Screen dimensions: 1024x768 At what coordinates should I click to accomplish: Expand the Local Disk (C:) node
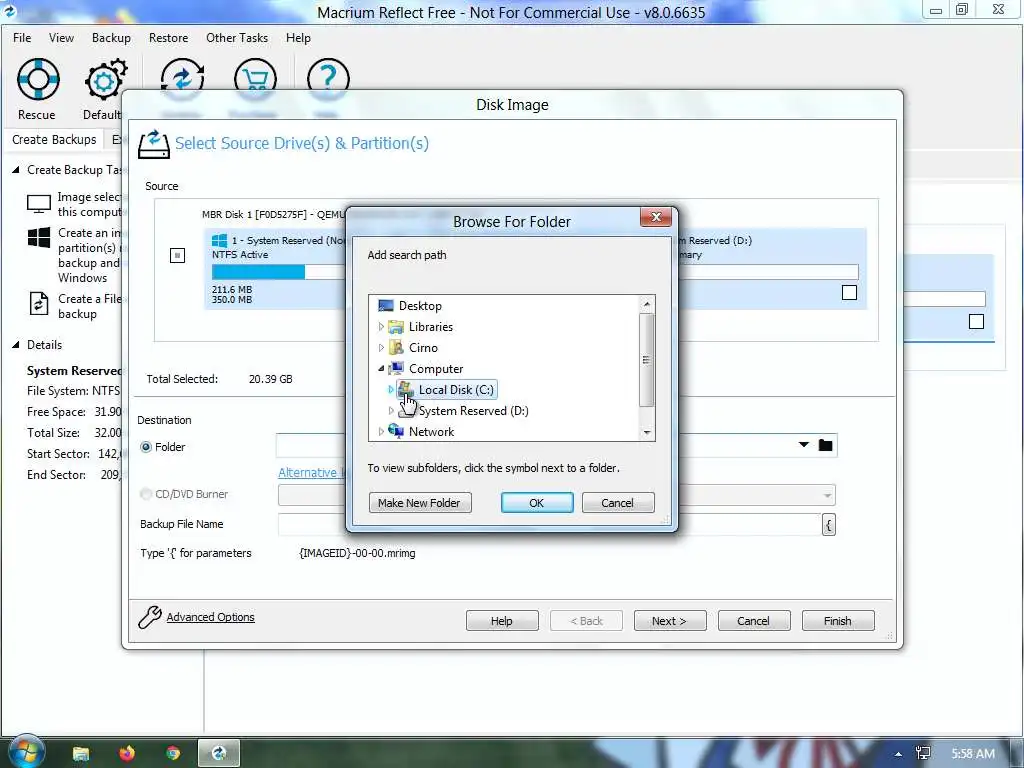(391, 389)
